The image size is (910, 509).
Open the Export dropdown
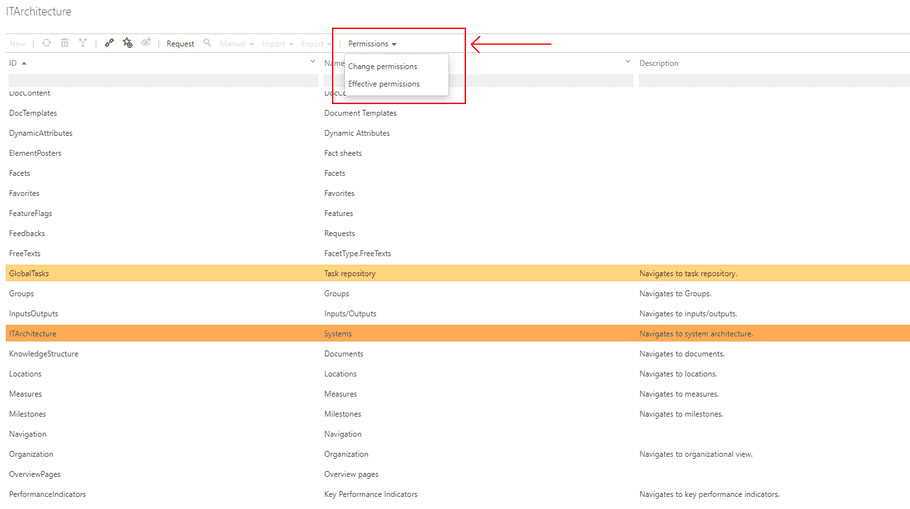[316, 44]
